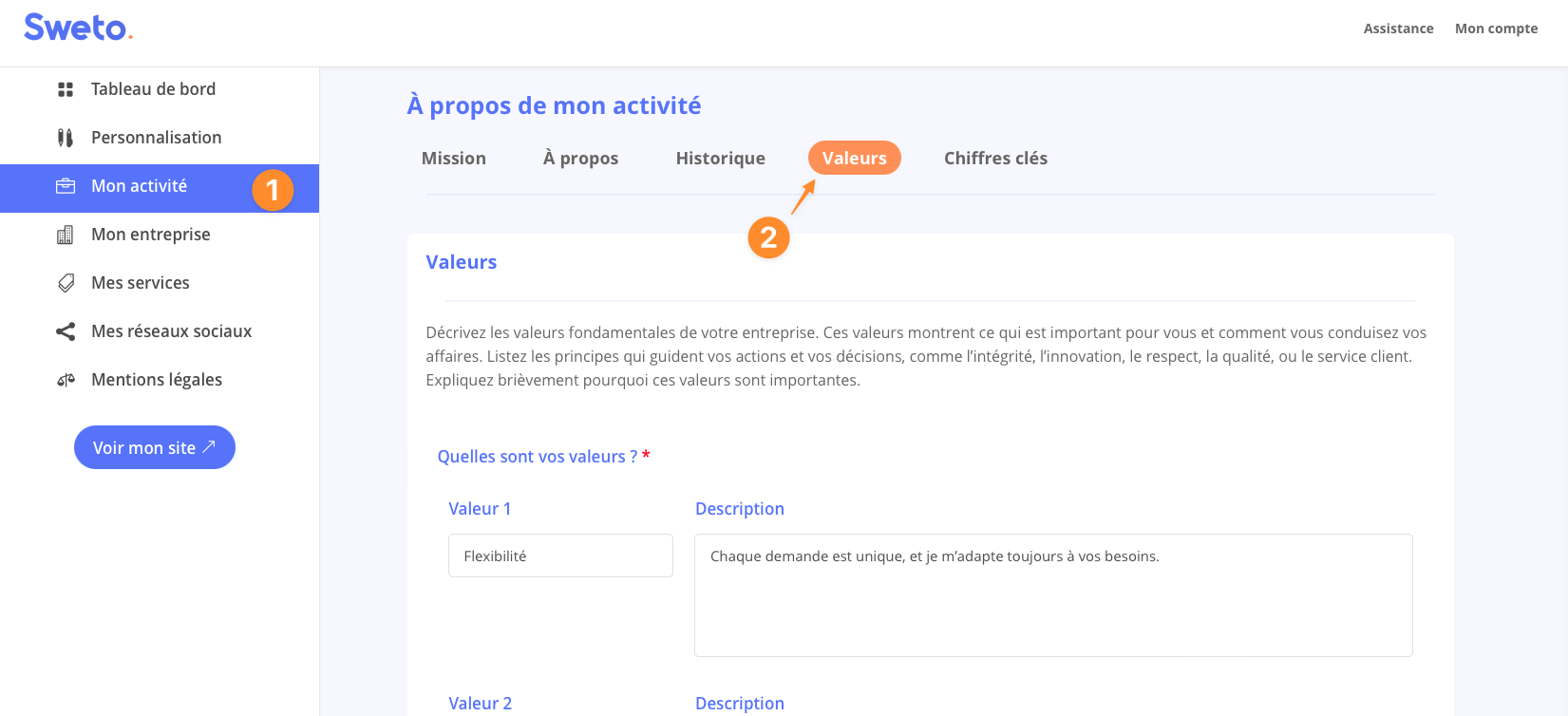The width and height of the screenshot is (1568, 716).
Task: Open Mon entreprise from the sidebar
Action: tap(150, 235)
